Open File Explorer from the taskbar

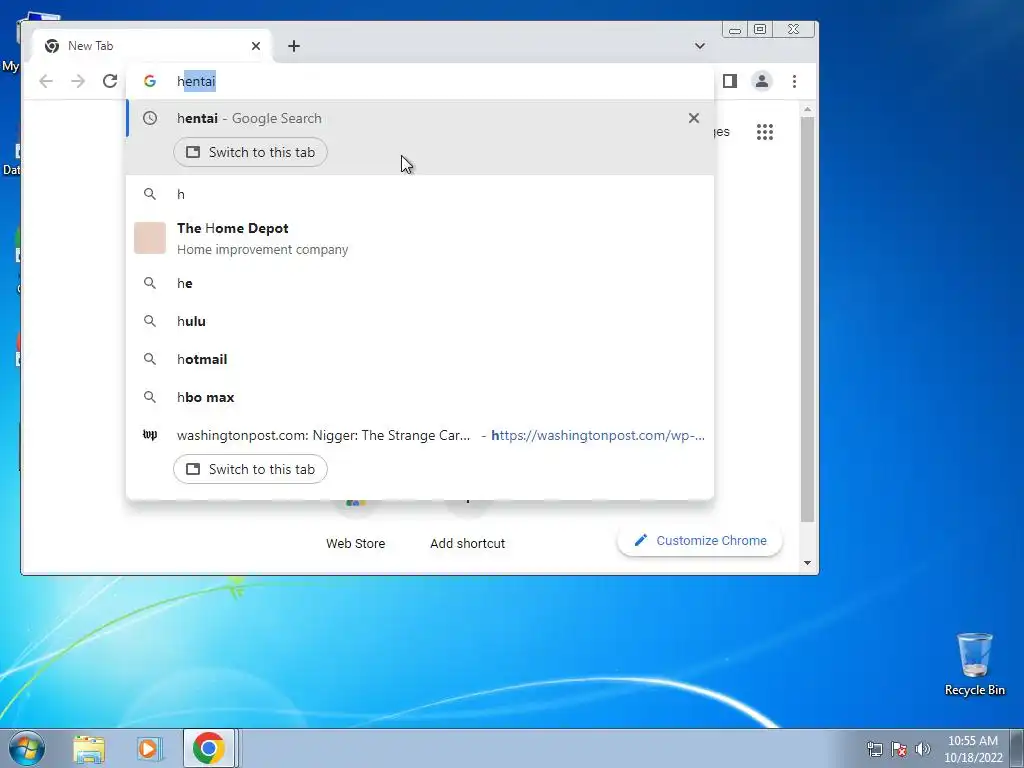[x=89, y=749]
